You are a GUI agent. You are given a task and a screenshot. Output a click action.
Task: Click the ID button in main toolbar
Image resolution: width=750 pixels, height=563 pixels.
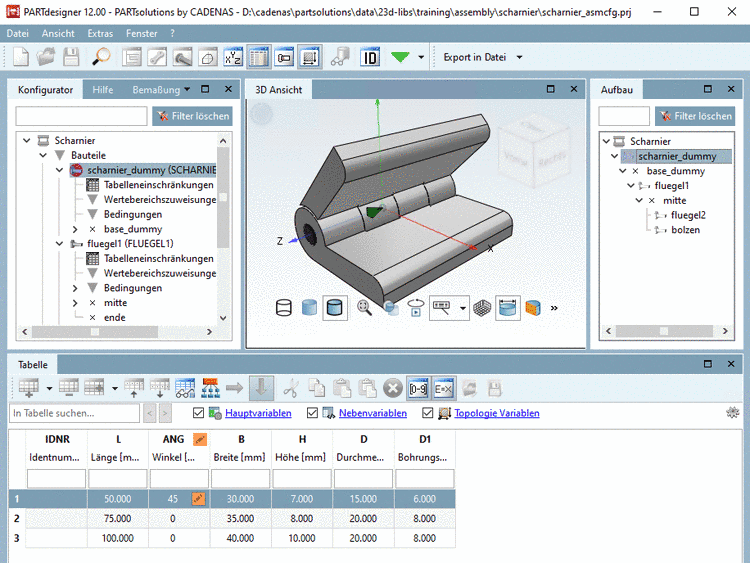[370, 57]
